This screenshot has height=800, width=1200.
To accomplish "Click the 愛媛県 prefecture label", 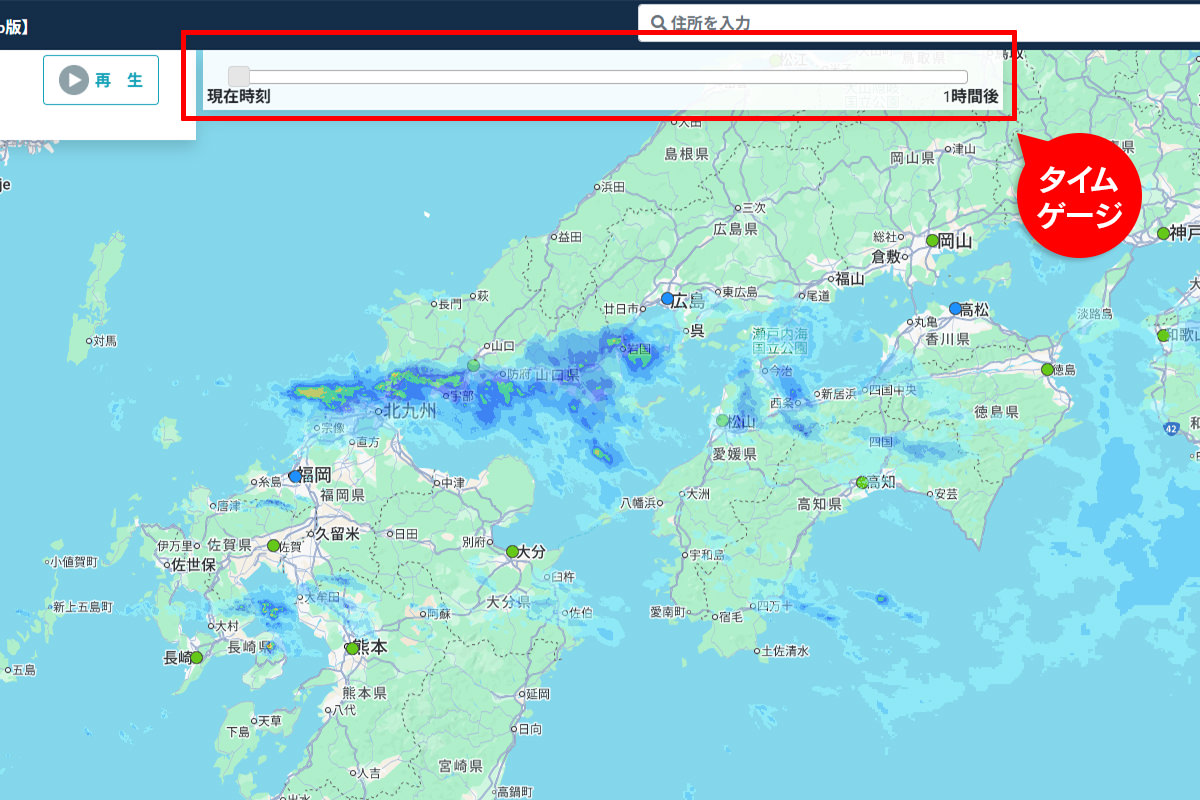I will [x=734, y=454].
